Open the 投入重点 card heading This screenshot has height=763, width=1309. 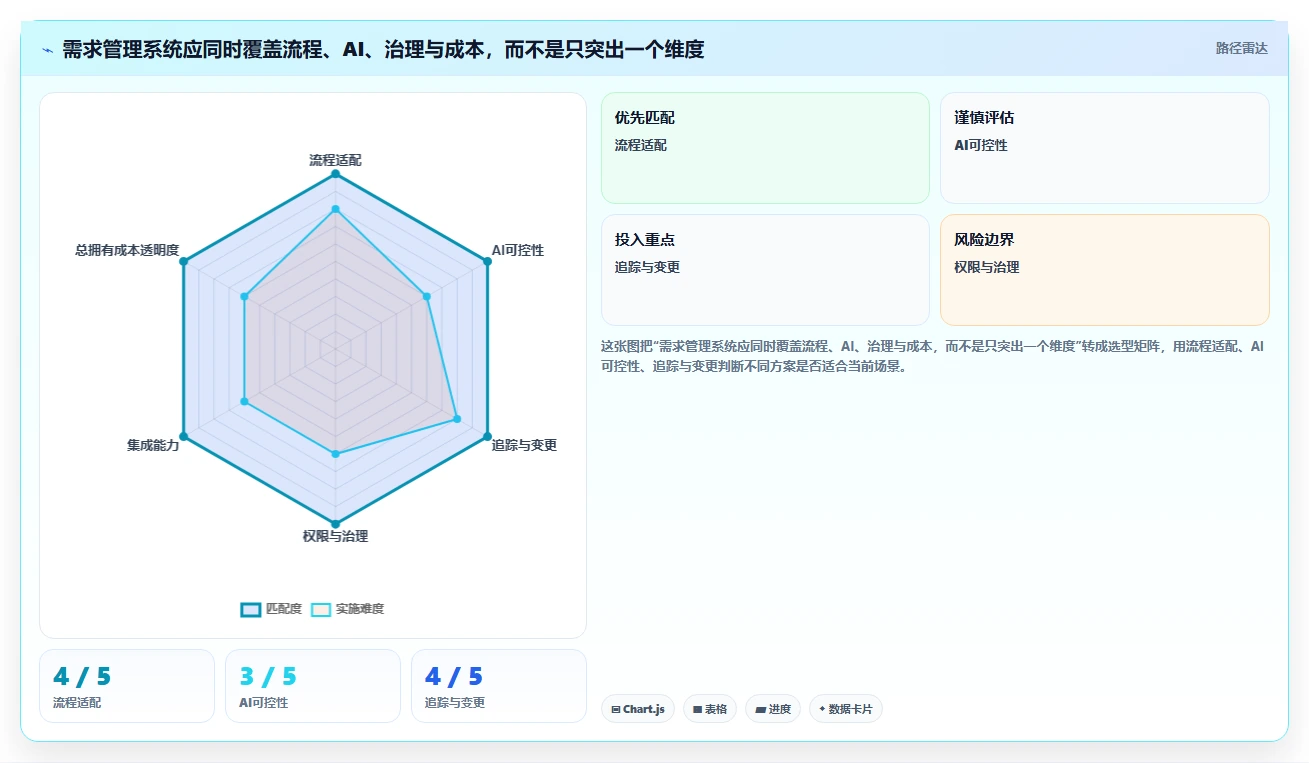645,240
